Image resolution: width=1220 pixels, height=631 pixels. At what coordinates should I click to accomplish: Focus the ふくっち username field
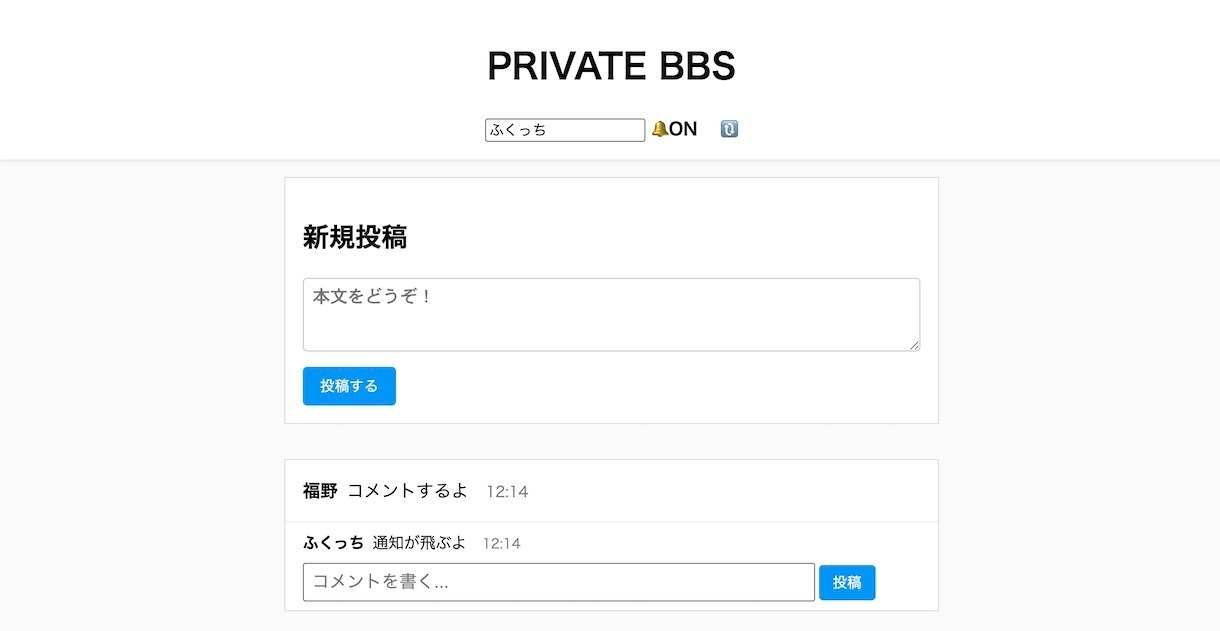(x=565, y=130)
